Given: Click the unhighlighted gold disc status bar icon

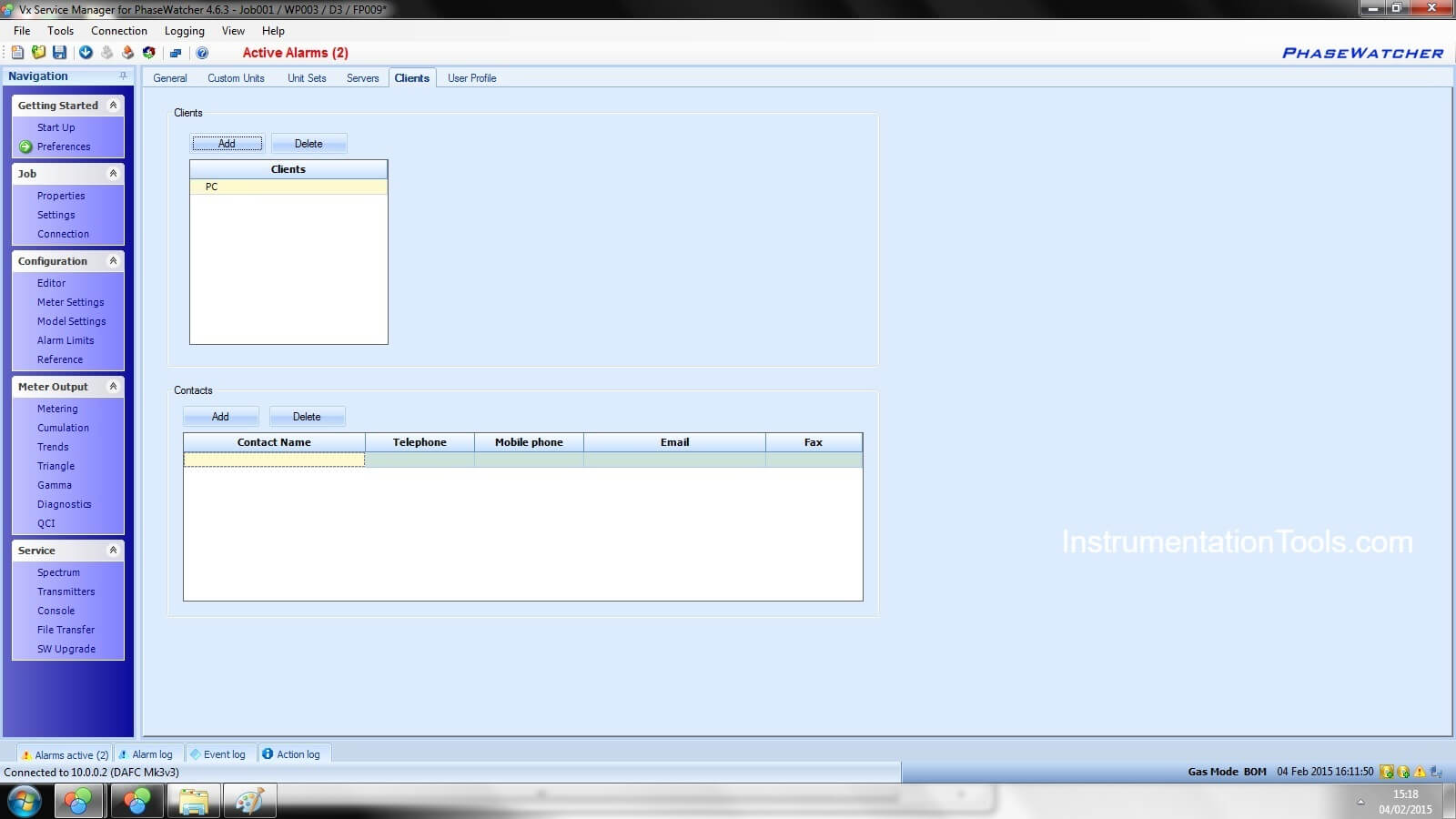Looking at the screenshot, I should tap(1403, 772).
